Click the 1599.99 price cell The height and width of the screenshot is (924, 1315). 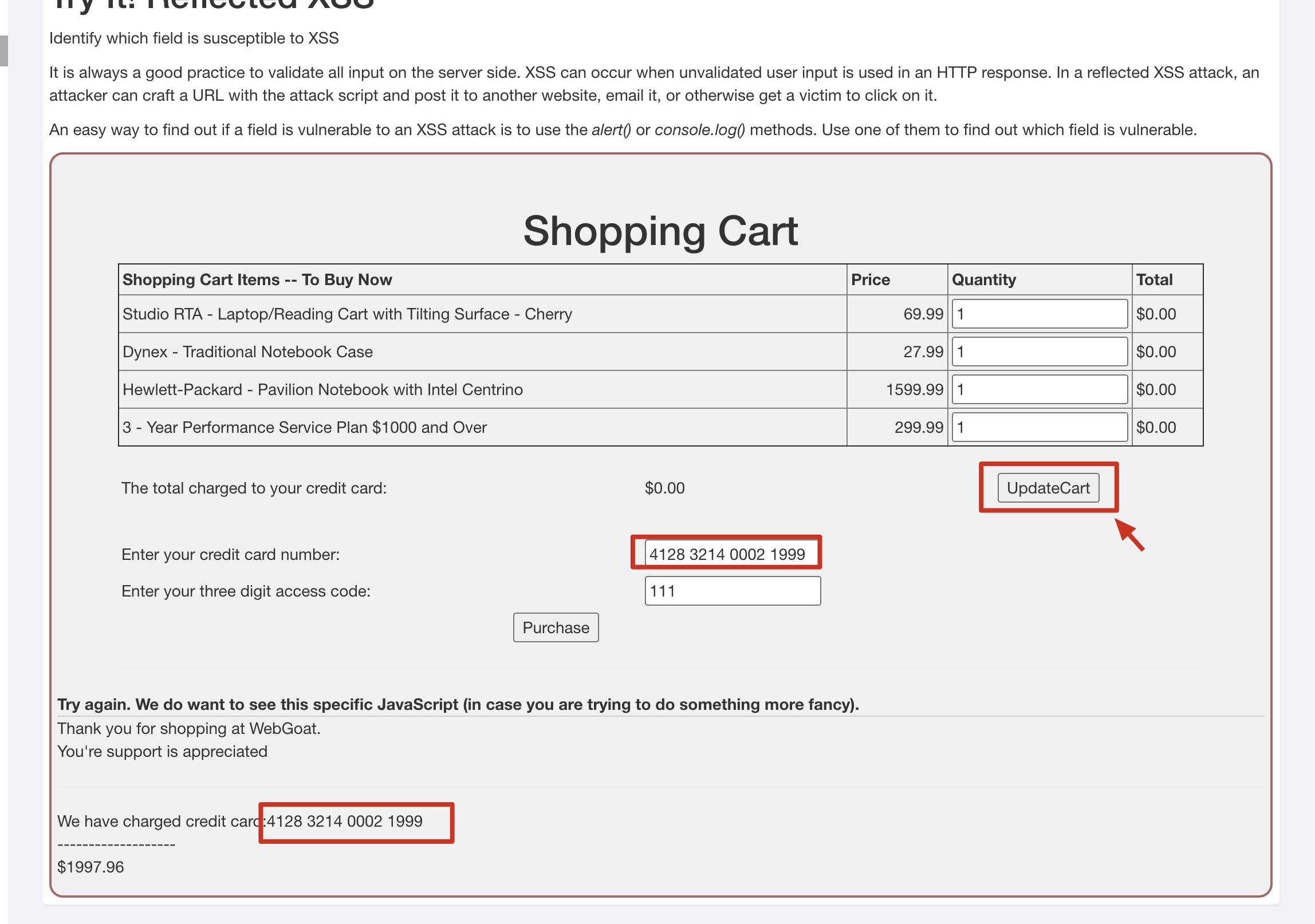click(914, 389)
